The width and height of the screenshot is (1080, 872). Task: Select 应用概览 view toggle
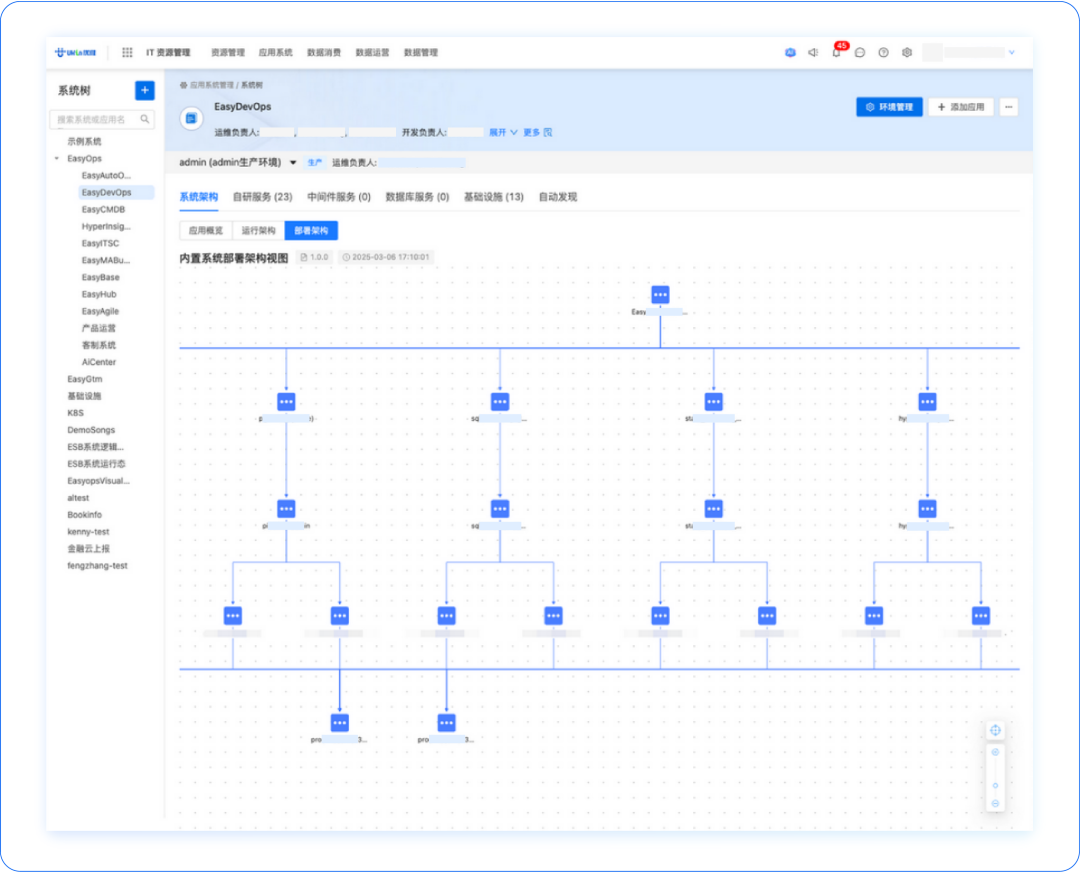point(206,231)
